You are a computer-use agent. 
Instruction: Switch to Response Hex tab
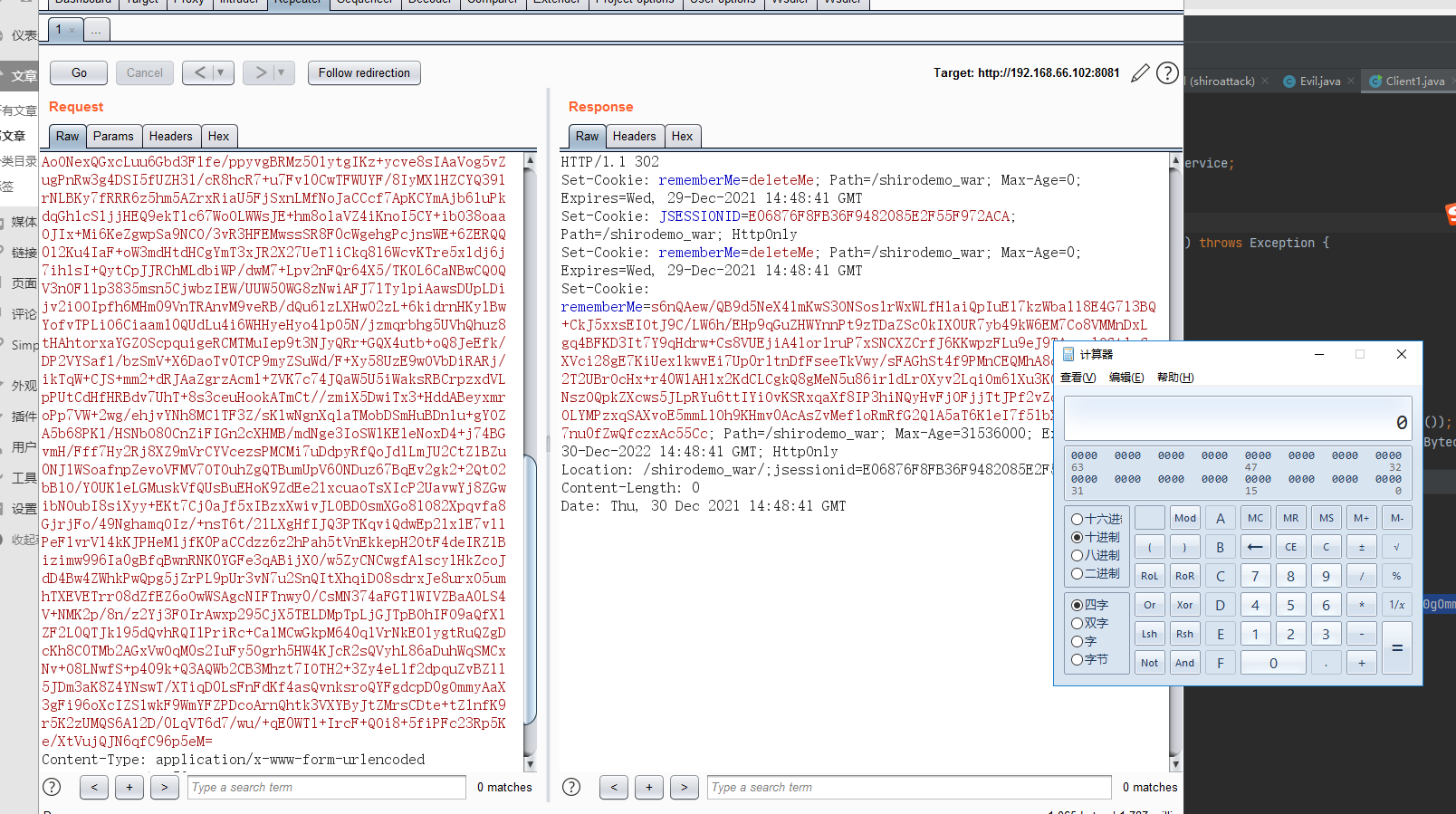(682, 136)
